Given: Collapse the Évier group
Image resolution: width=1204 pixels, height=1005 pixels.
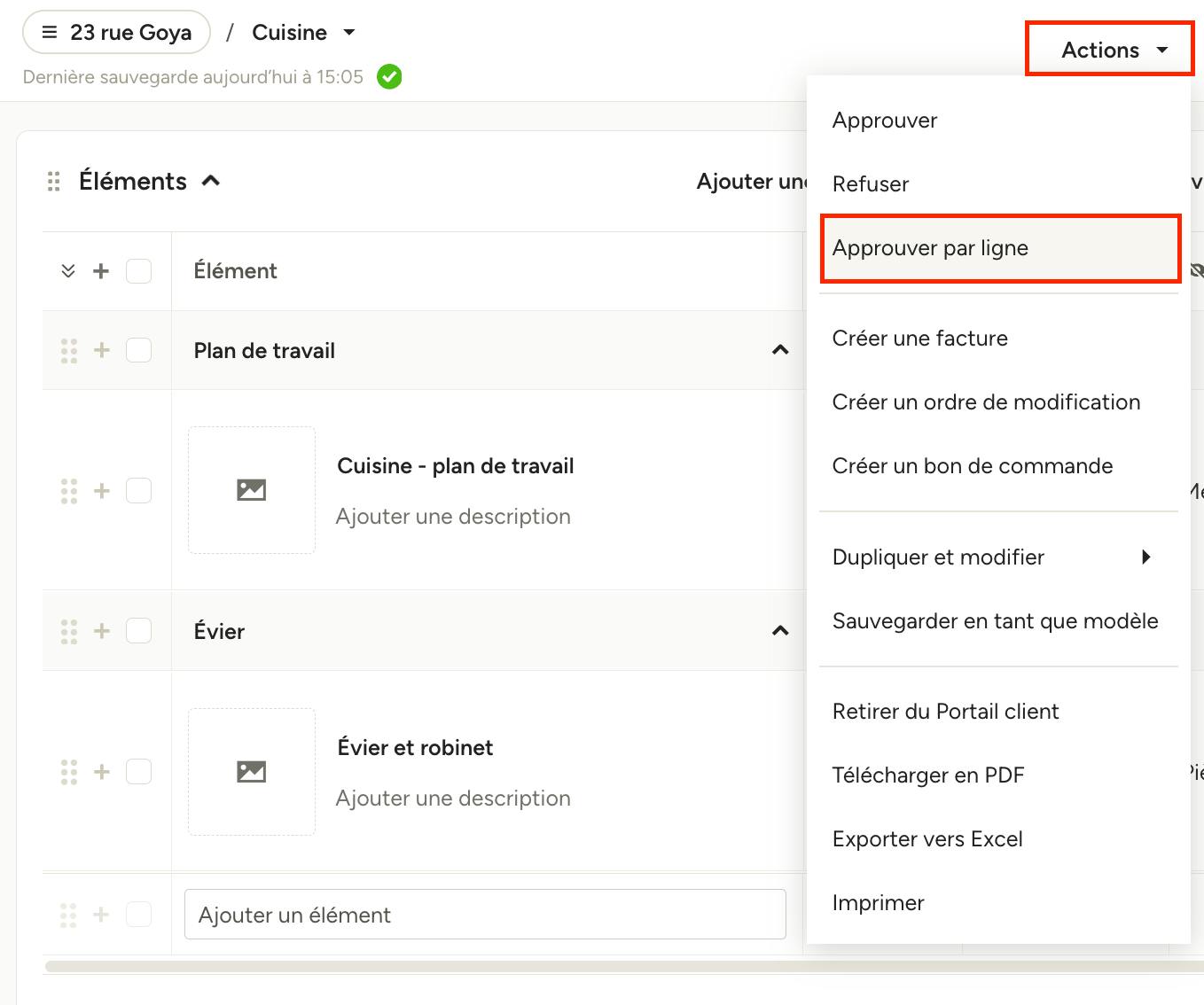Looking at the screenshot, I should [780, 631].
